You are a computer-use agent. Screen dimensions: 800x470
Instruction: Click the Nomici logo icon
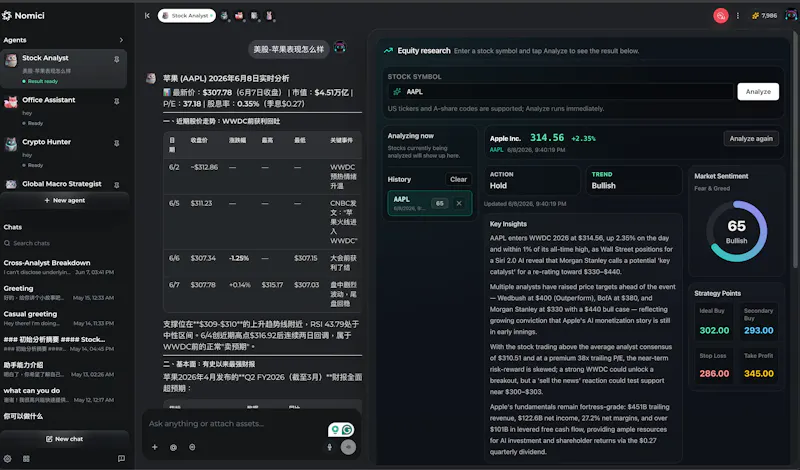tap(7, 16)
